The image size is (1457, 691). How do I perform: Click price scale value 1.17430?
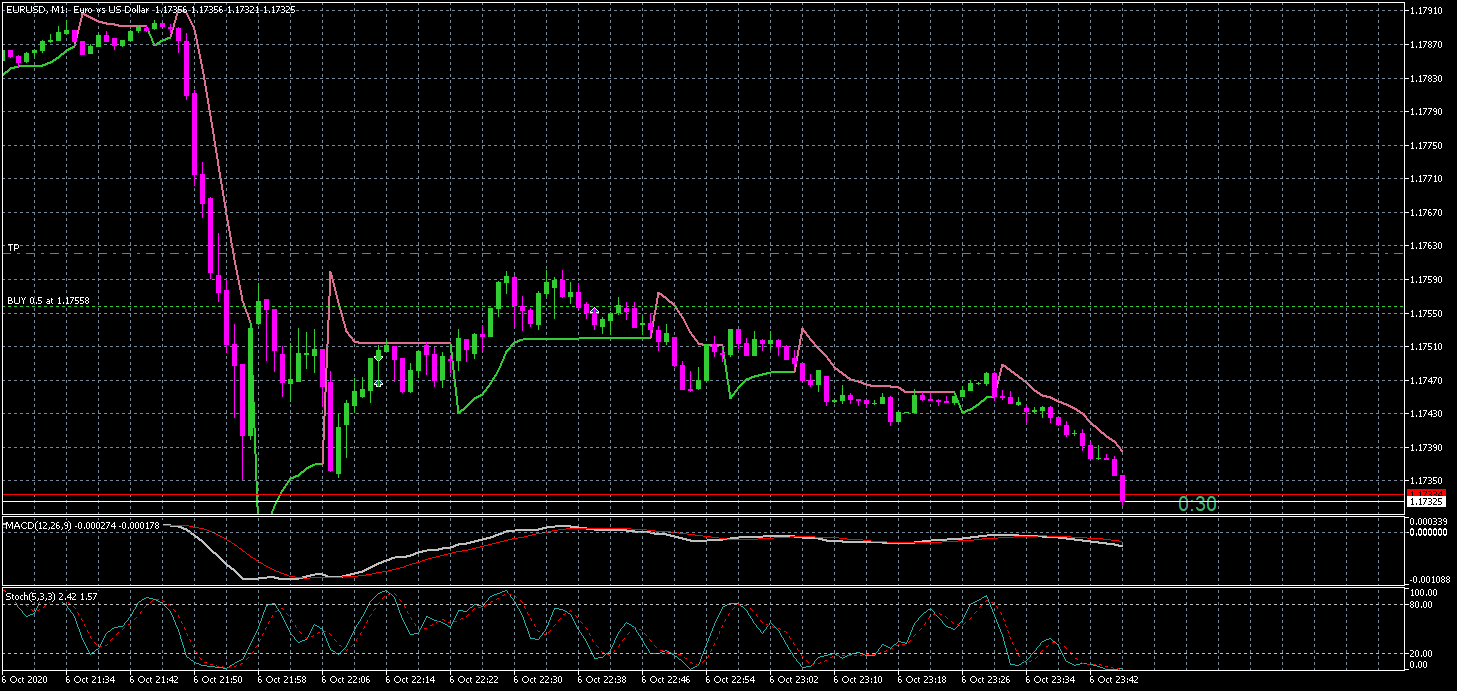1425,414
